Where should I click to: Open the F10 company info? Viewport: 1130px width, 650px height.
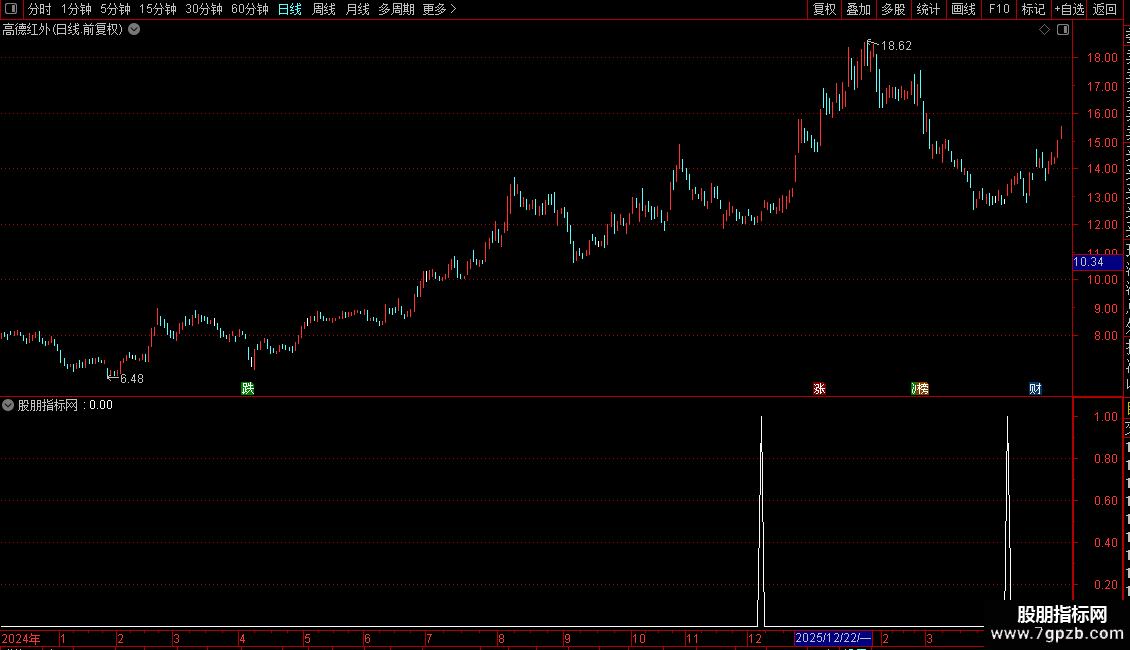coord(999,9)
